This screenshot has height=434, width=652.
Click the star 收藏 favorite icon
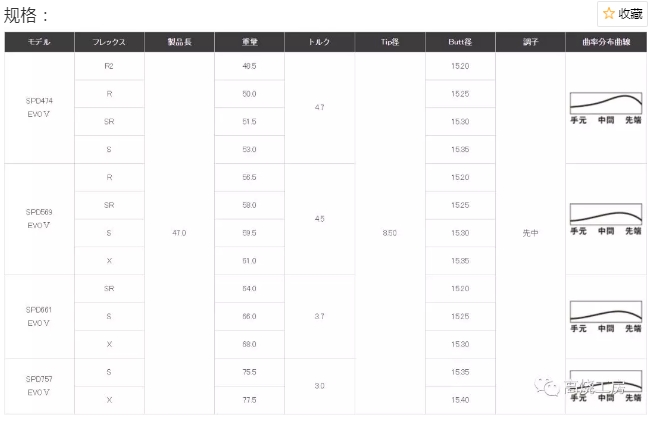[609, 14]
